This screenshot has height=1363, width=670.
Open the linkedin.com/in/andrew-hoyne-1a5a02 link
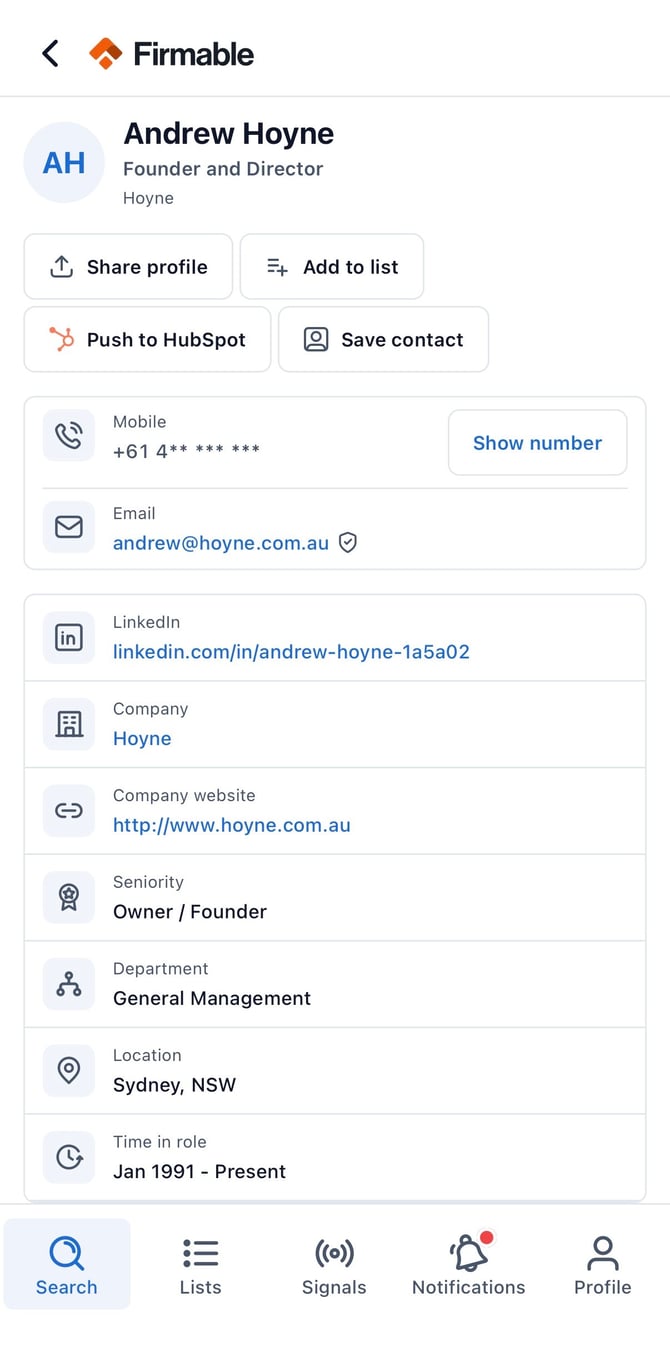tap(291, 652)
